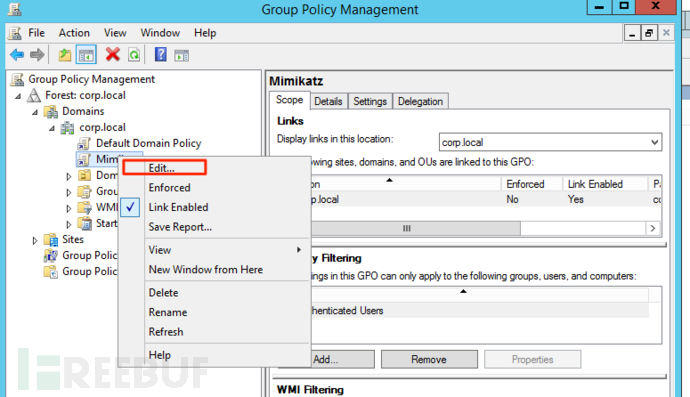Screen dimensions: 690x397
Task: Click the Mimikatz GPO link icon in tree
Action: point(84,159)
